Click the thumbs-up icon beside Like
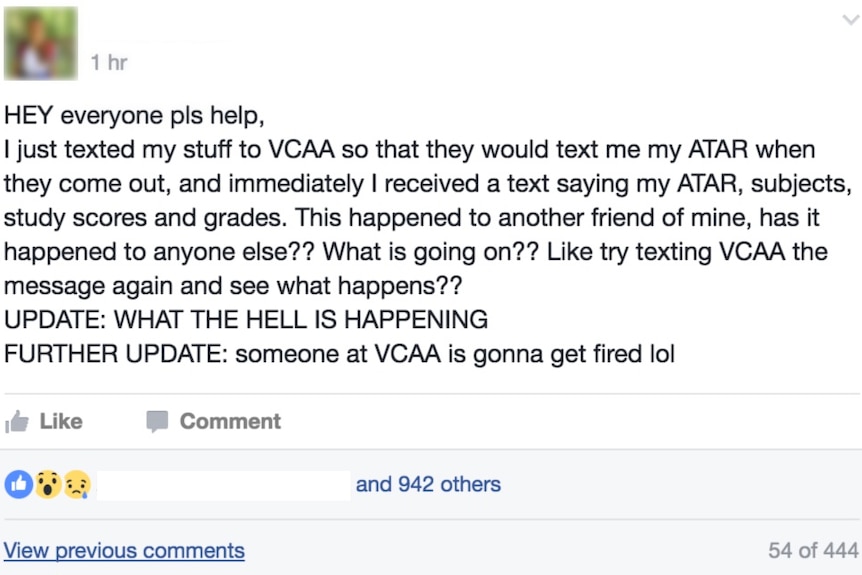This screenshot has height=575, width=862. pos(16,422)
